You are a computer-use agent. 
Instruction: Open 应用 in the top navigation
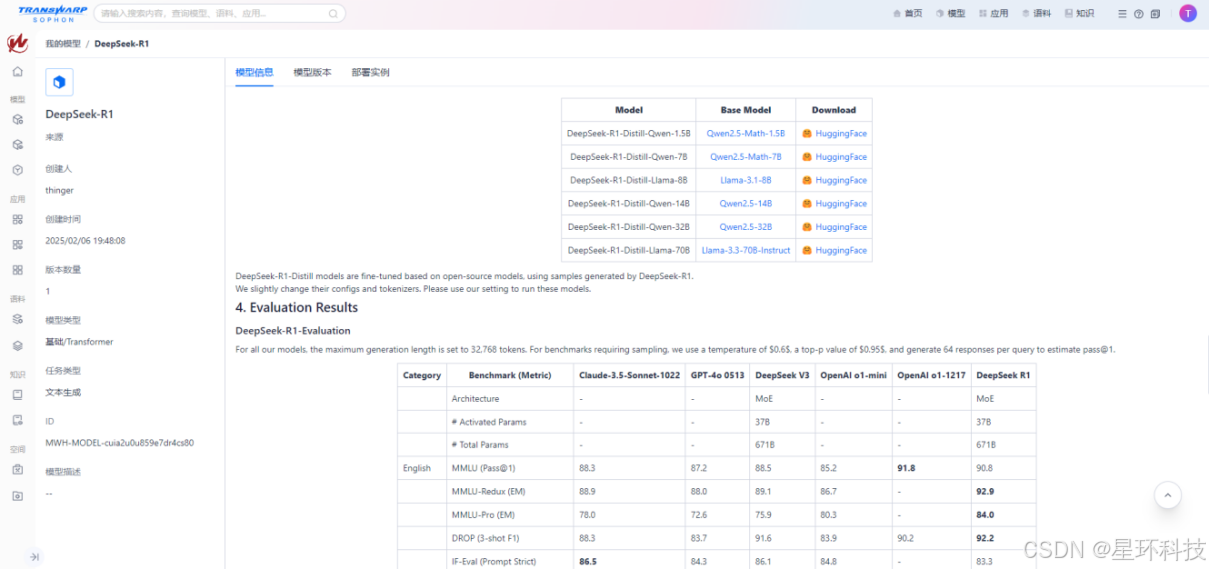(x=993, y=14)
